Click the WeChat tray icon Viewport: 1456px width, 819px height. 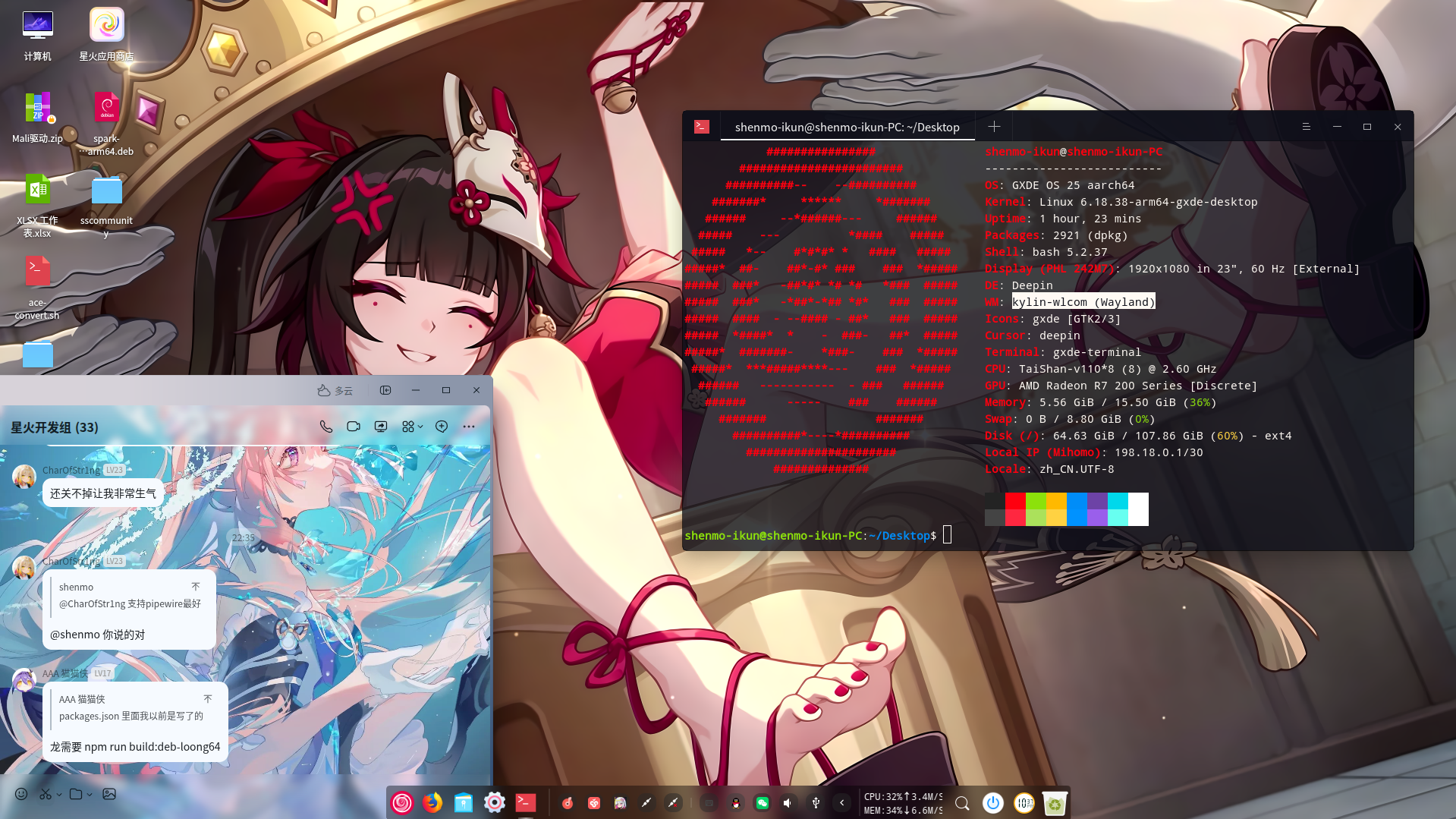coord(763,803)
